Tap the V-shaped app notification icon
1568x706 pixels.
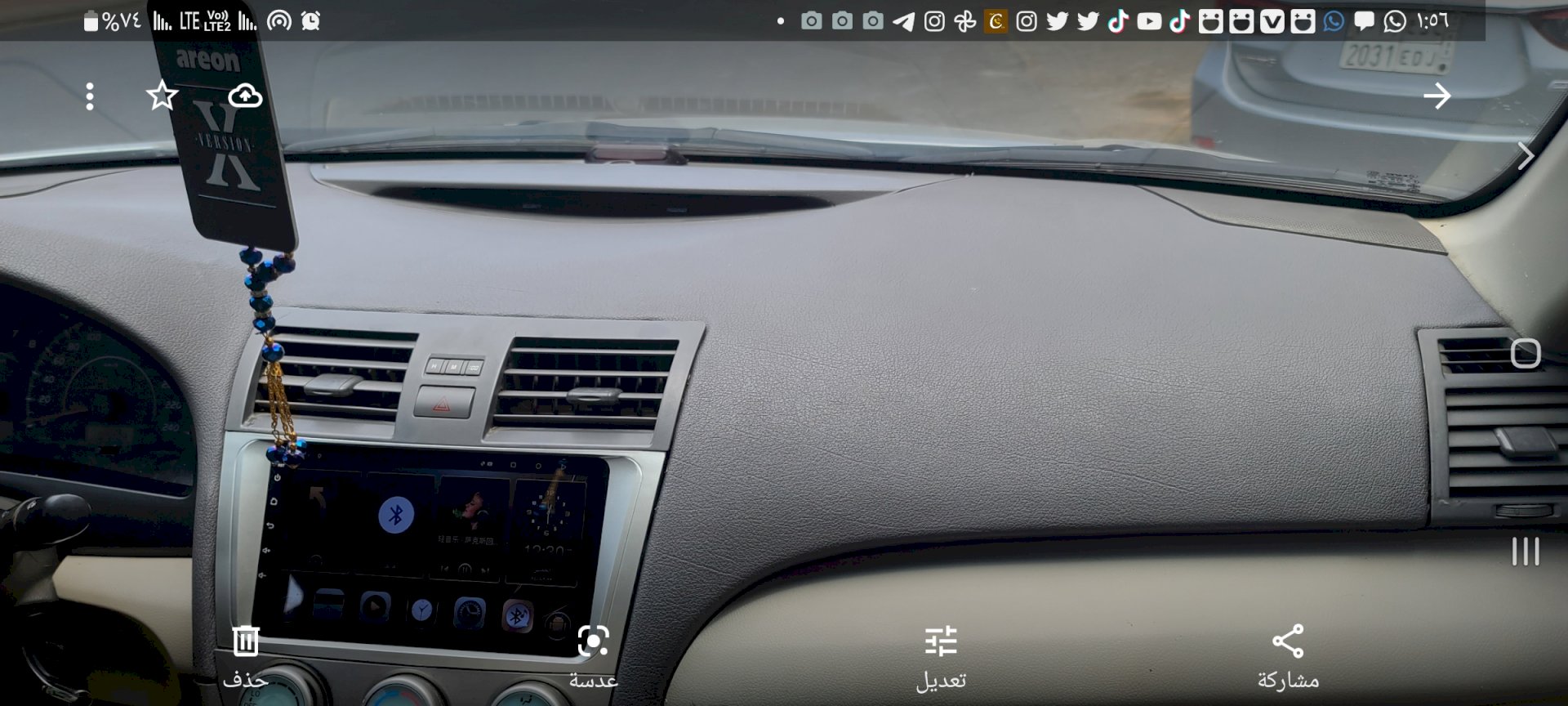click(x=1272, y=21)
